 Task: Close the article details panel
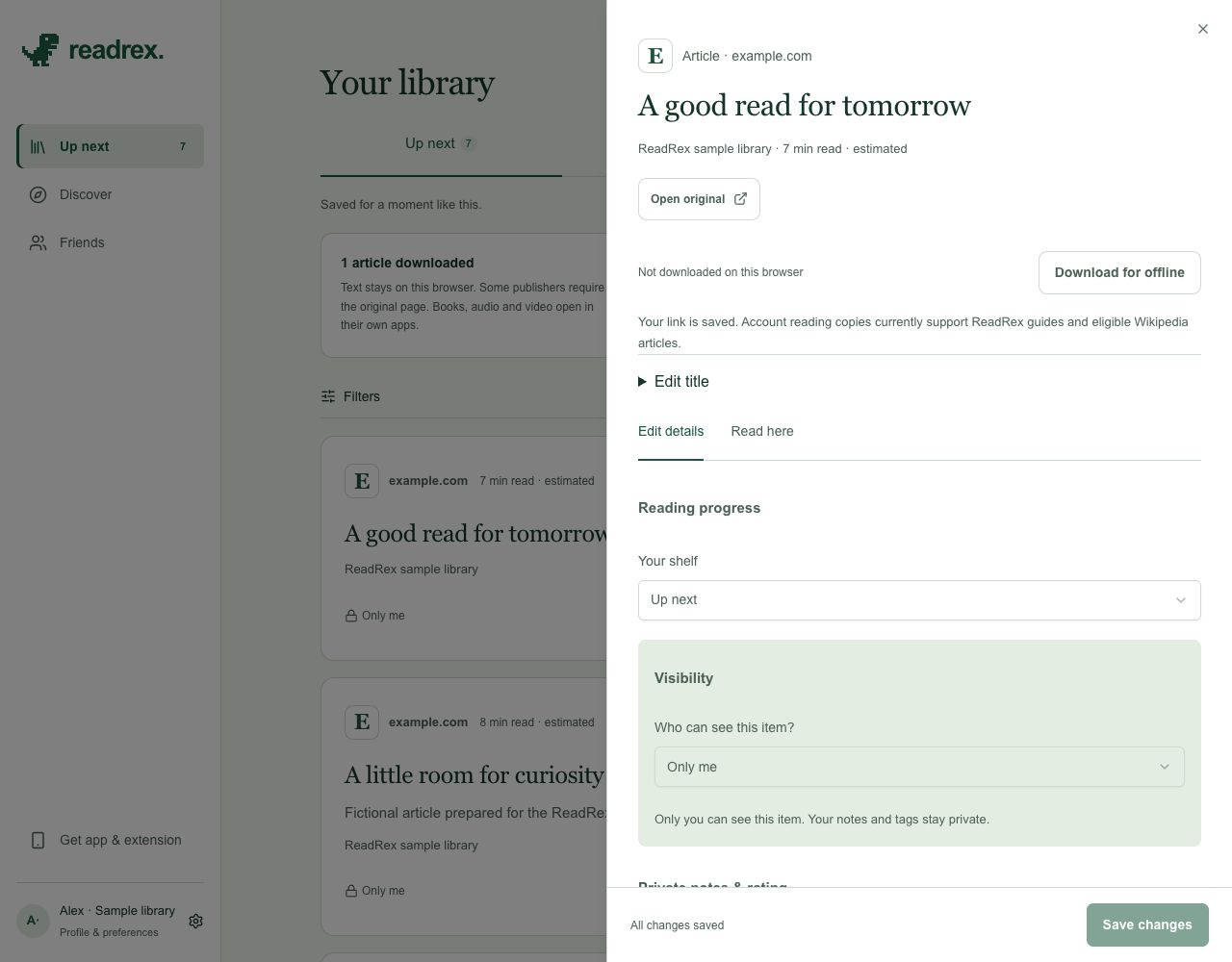click(1202, 29)
